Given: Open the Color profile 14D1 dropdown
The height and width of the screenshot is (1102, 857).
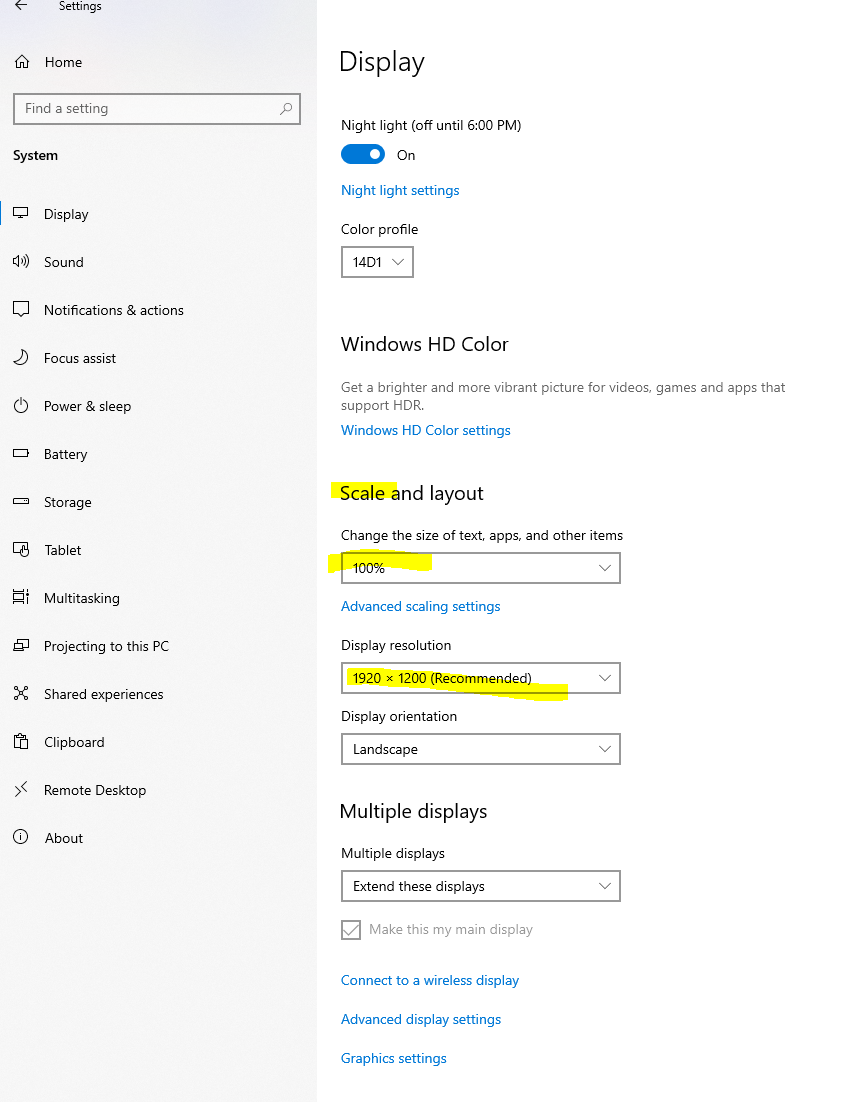Looking at the screenshot, I should click(x=377, y=262).
